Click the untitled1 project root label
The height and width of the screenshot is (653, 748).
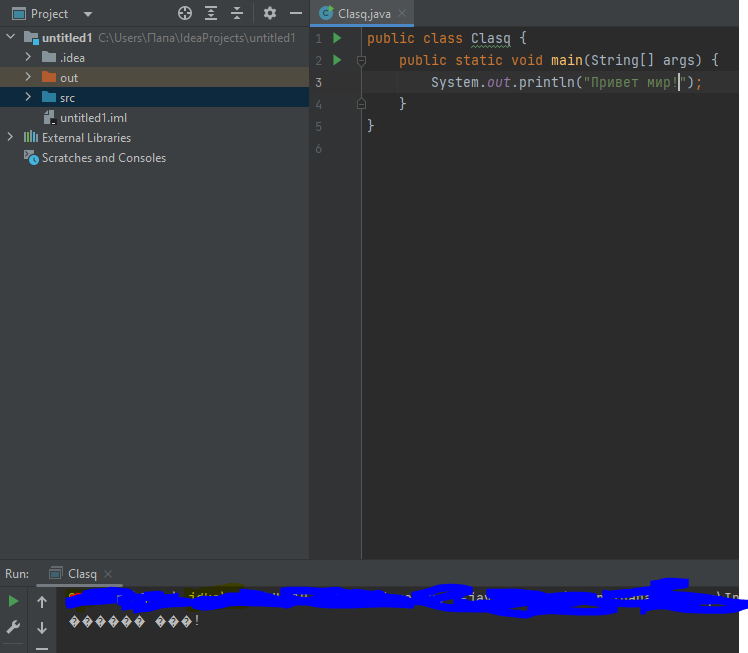67,38
